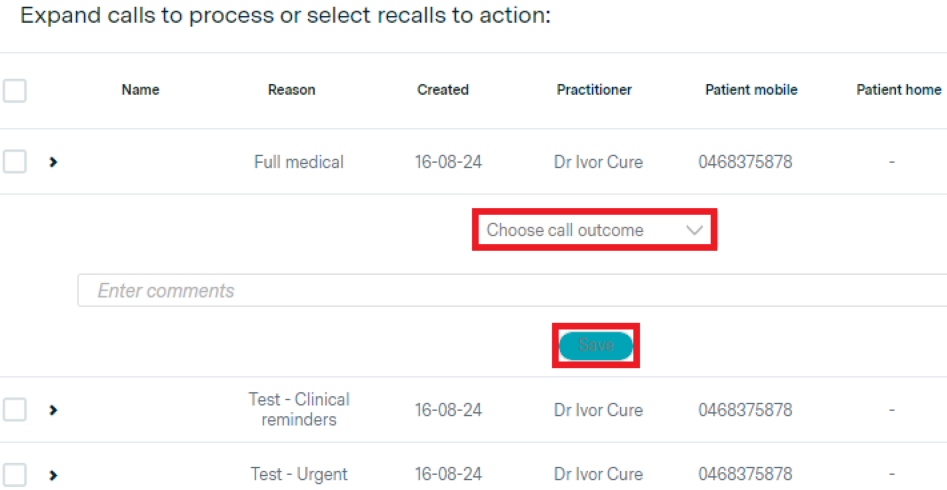The height and width of the screenshot is (490, 947).
Task: Click the chevron in the call outcome dropdown
Action: click(695, 230)
